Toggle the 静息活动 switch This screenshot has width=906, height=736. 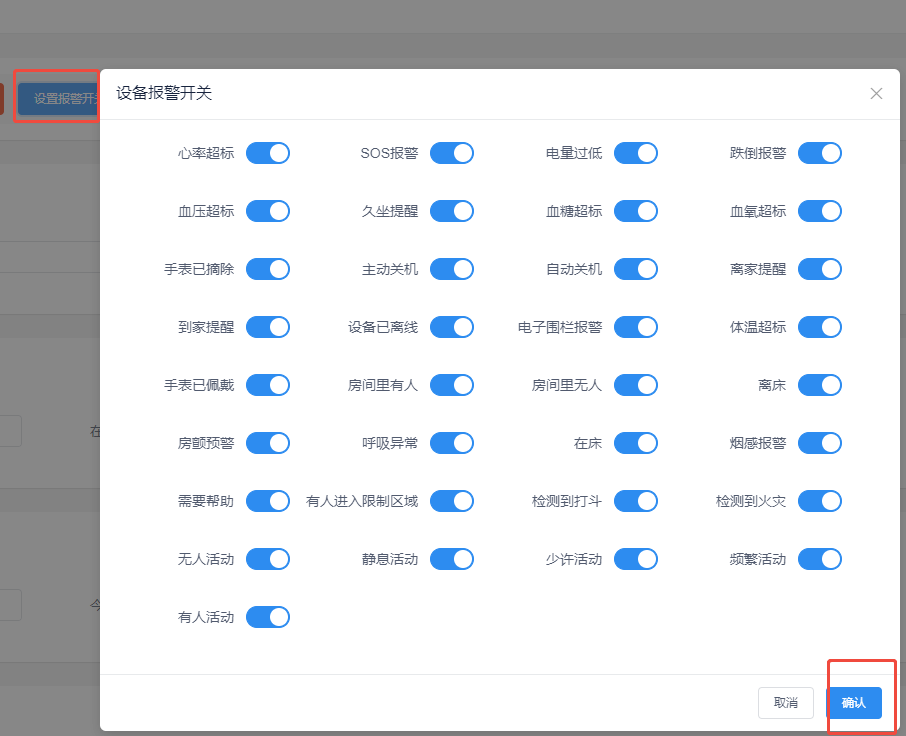(452, 559)
